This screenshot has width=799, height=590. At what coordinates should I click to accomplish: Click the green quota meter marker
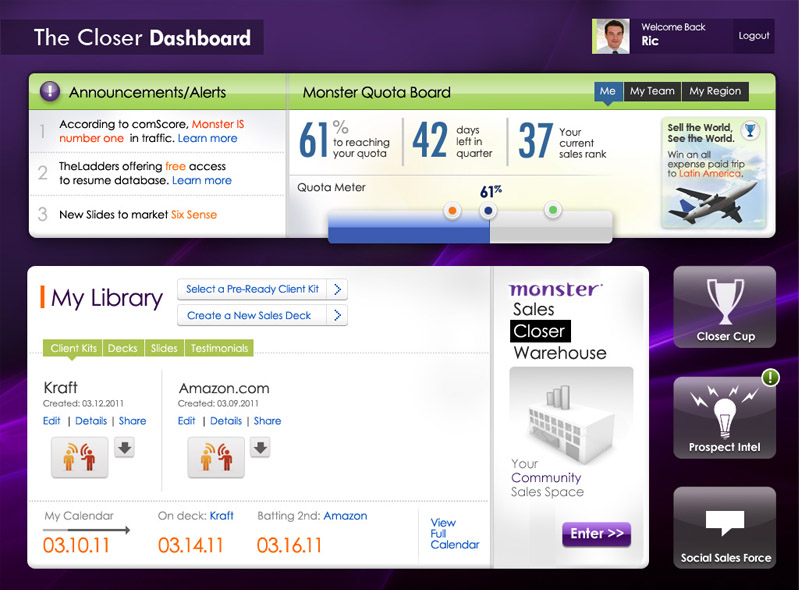(x=553, y=209)
